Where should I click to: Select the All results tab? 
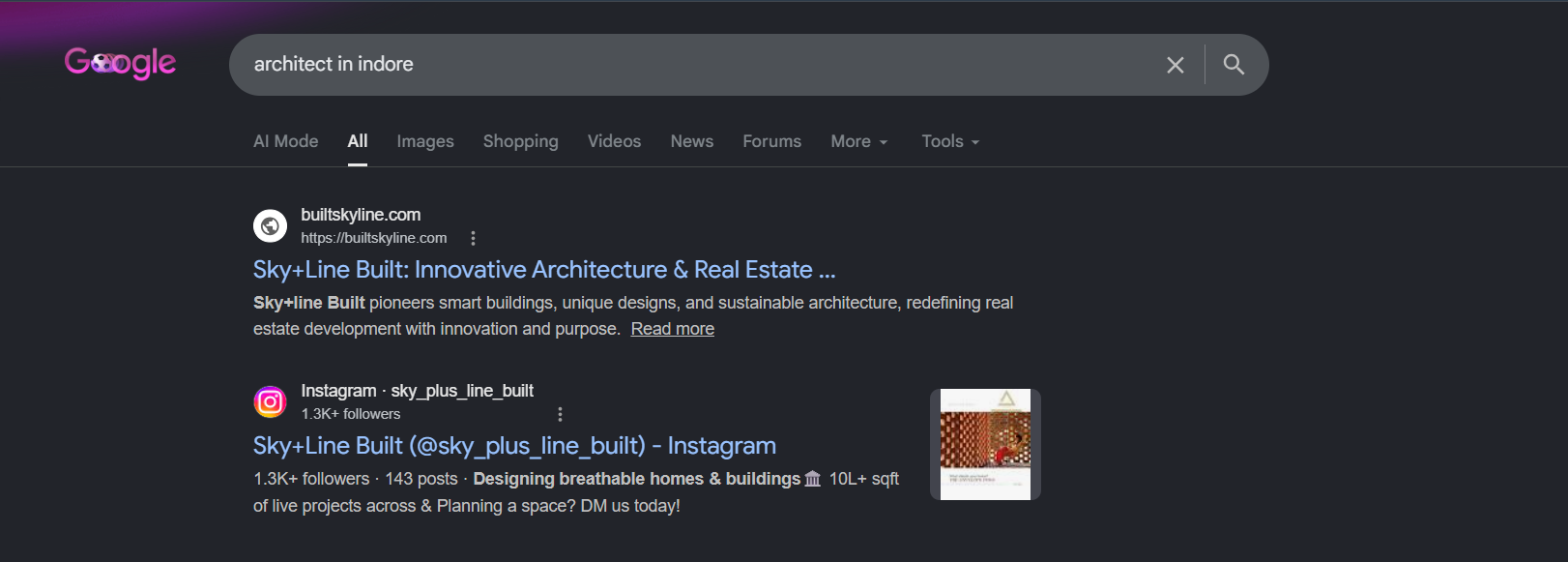358,141
